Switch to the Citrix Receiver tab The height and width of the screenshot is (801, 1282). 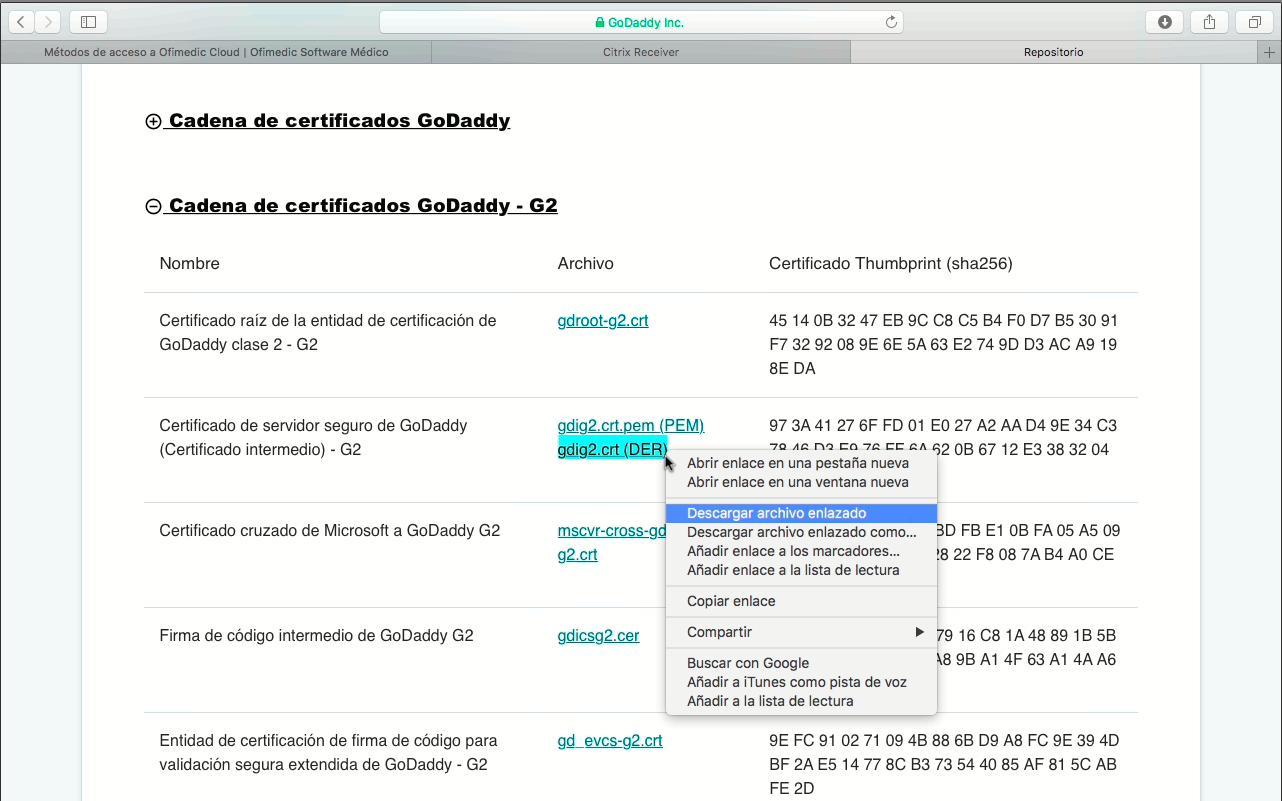pyautogui.click(x=641, y=52)
